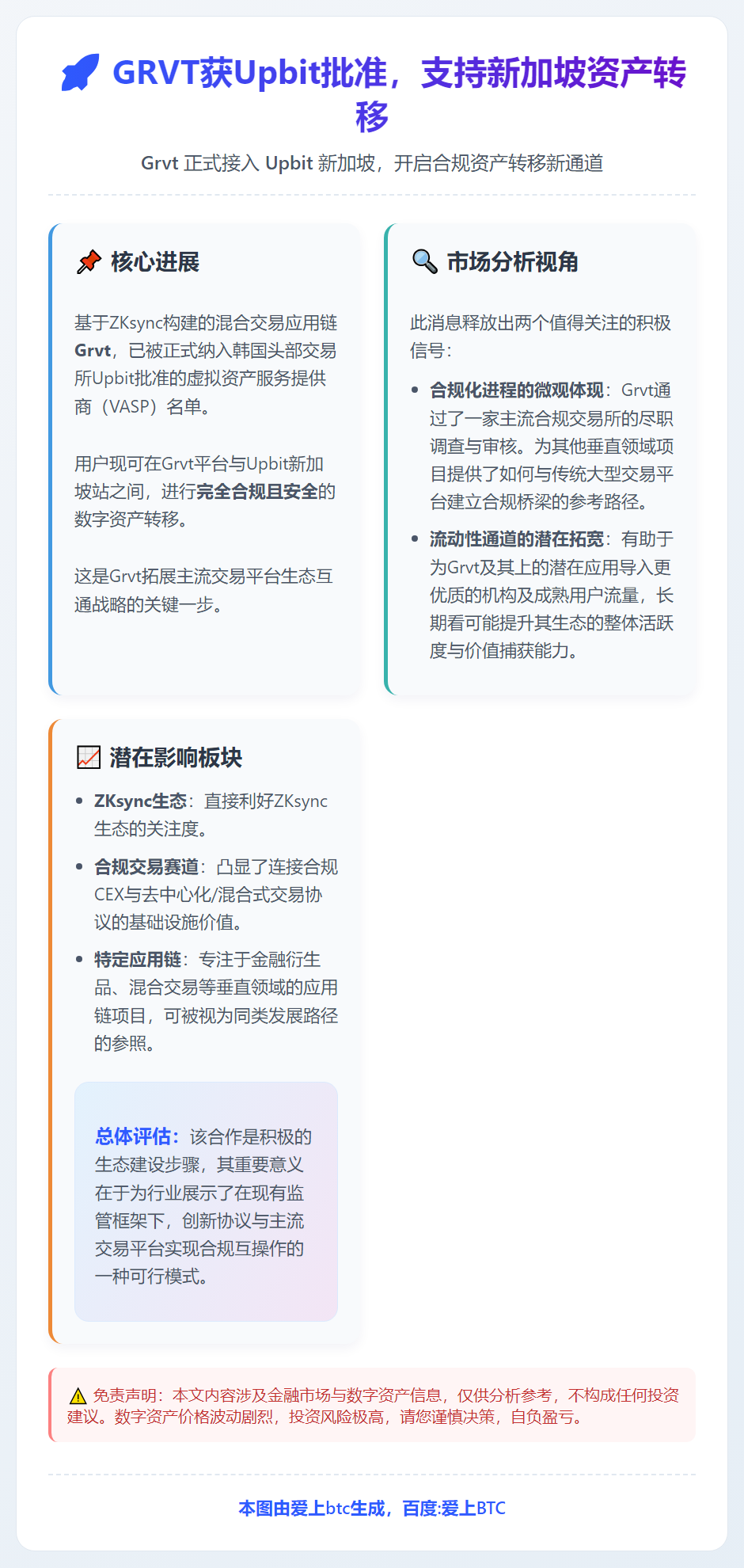Click the 核心进展 section heading
The image size is (744, 1568).
coord(155,262)
